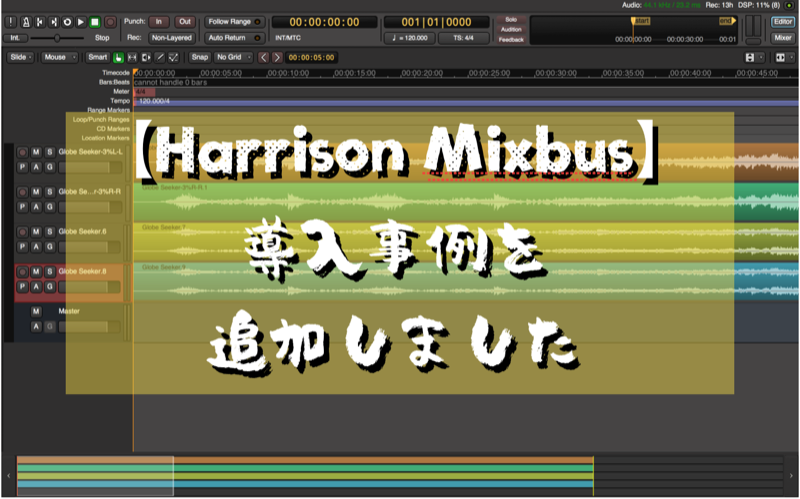Jump to session start with the go-to-start icon
Image resolution: width=800 pixels, height=499 pixels.
click(39, 22)
